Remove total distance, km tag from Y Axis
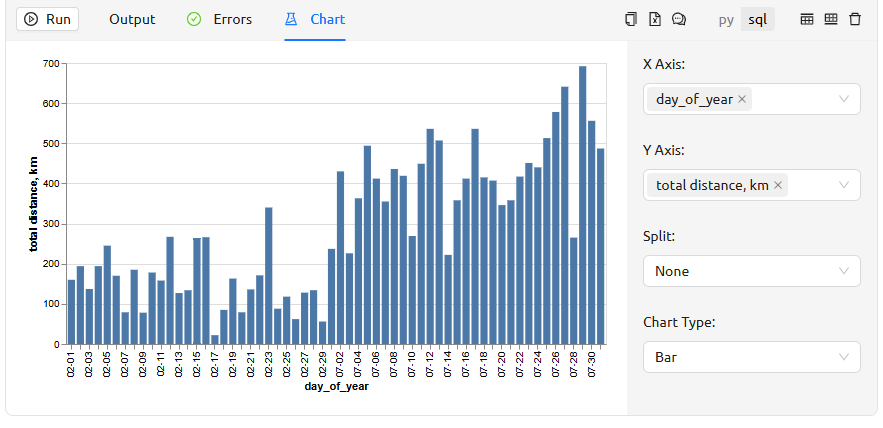 (779, 185)
